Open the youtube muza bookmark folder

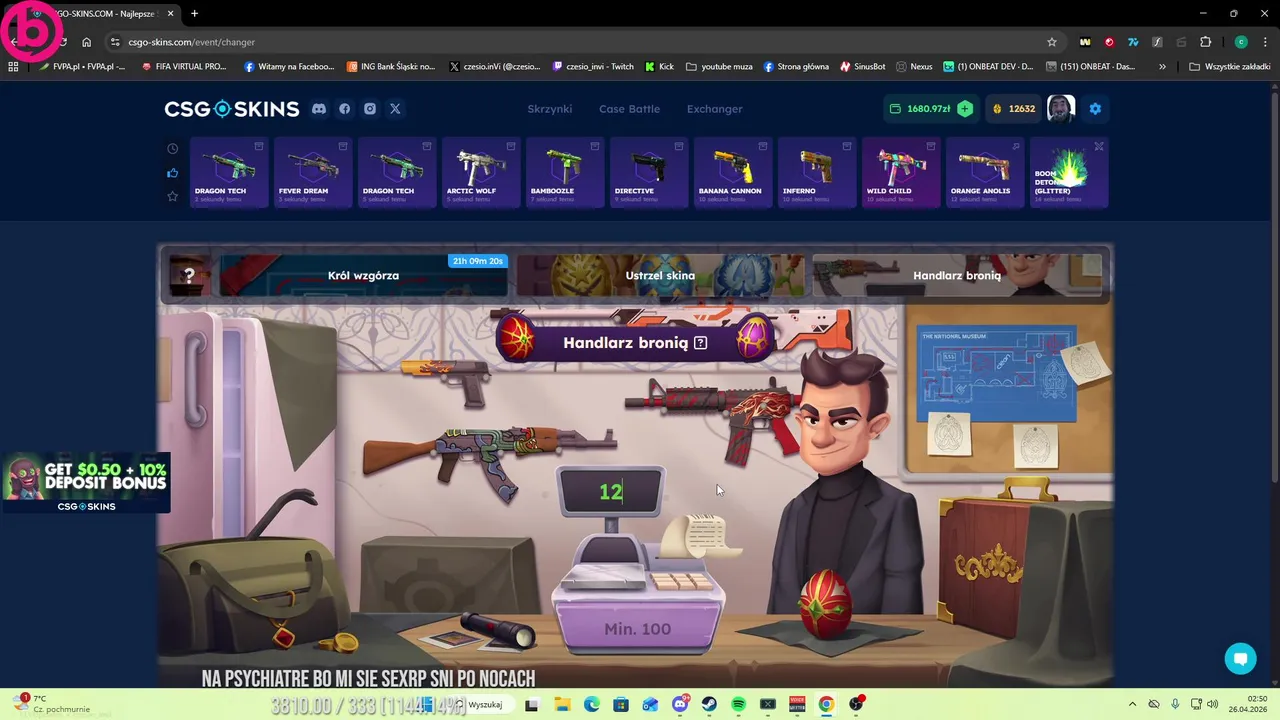click(x=720, y=67)
